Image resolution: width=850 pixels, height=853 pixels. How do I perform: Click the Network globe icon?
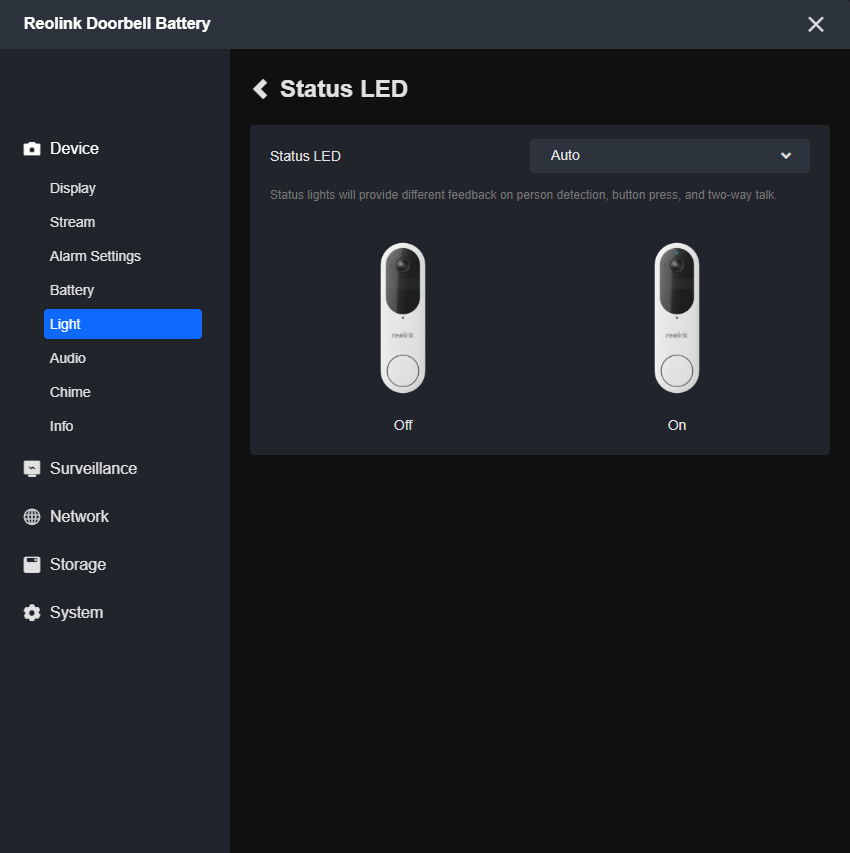32,516
